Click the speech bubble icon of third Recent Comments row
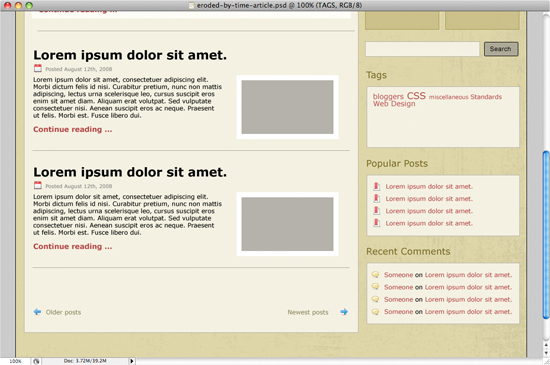The image size is (550, 365). [x=375, y=299]
